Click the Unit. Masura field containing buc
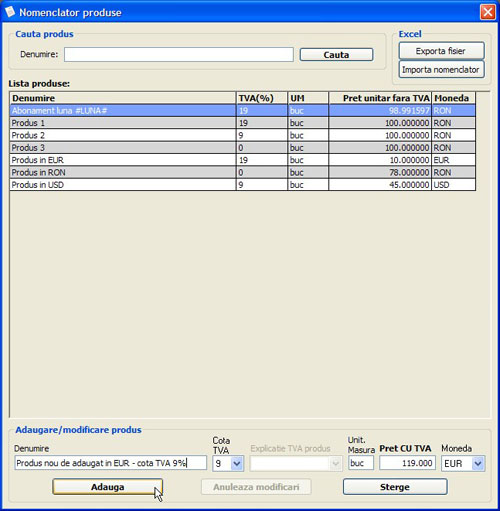This screenshot has width=500, height=511. [361, 463]
